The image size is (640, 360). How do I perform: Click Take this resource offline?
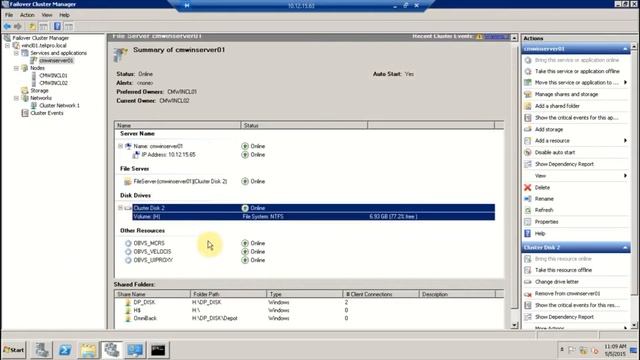click(563, 270)
